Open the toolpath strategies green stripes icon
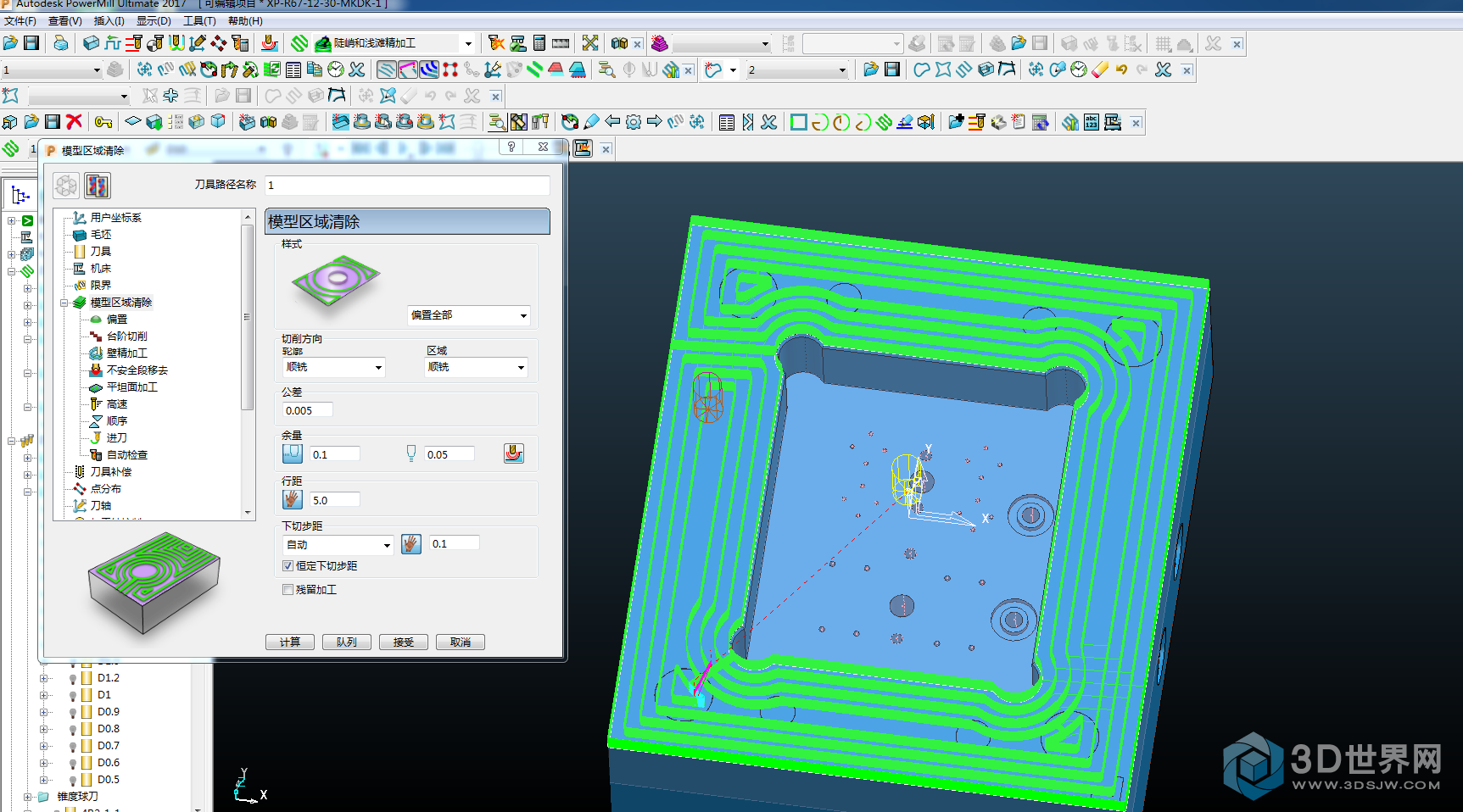1463x812 pixels. coord(299,43)
